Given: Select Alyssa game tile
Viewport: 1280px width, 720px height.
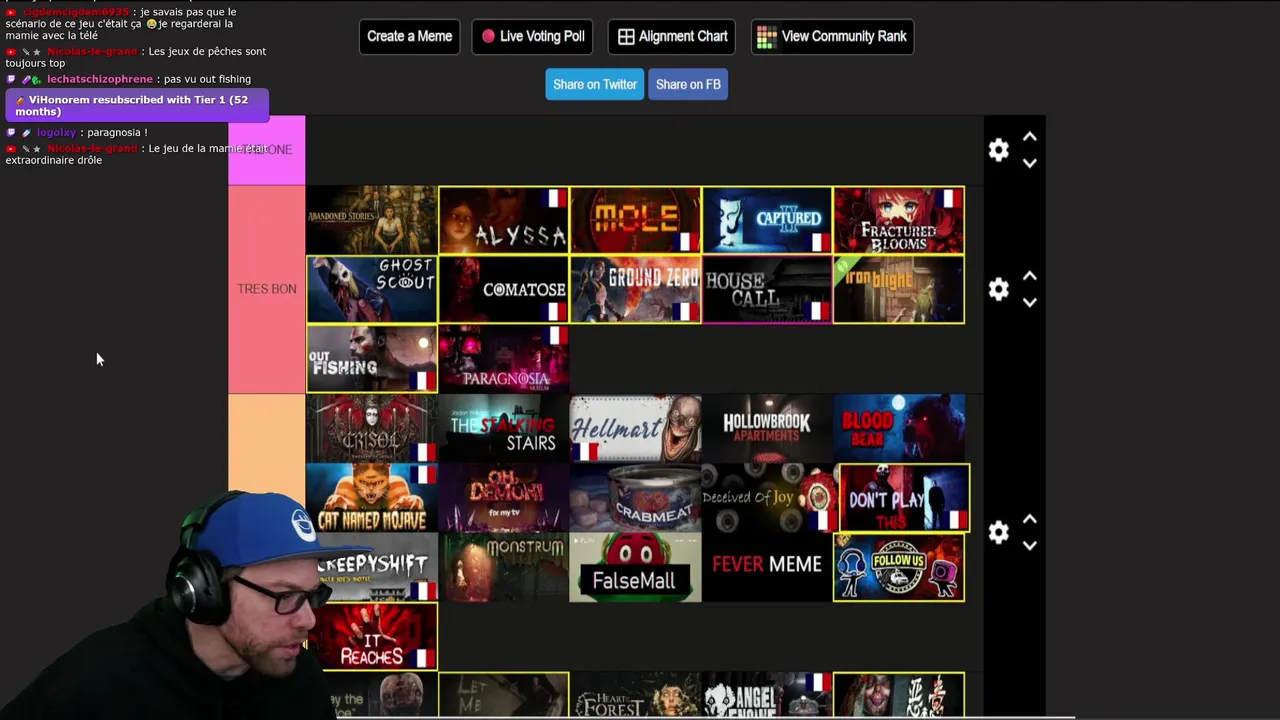Looking at the screenshot, I should click(504, 220).
